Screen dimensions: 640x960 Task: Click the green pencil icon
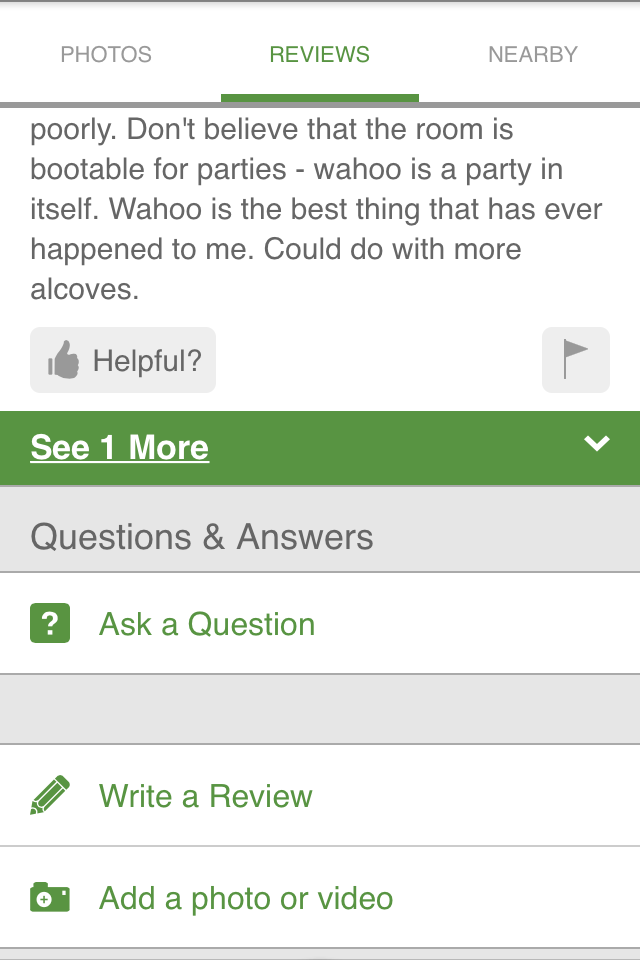tap(50, 795)
